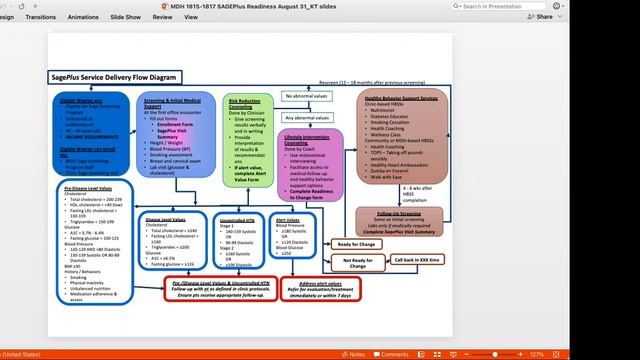Open Customize Quick Access Toolbar arrow
The image size is (640, 360).
[35, 6]
